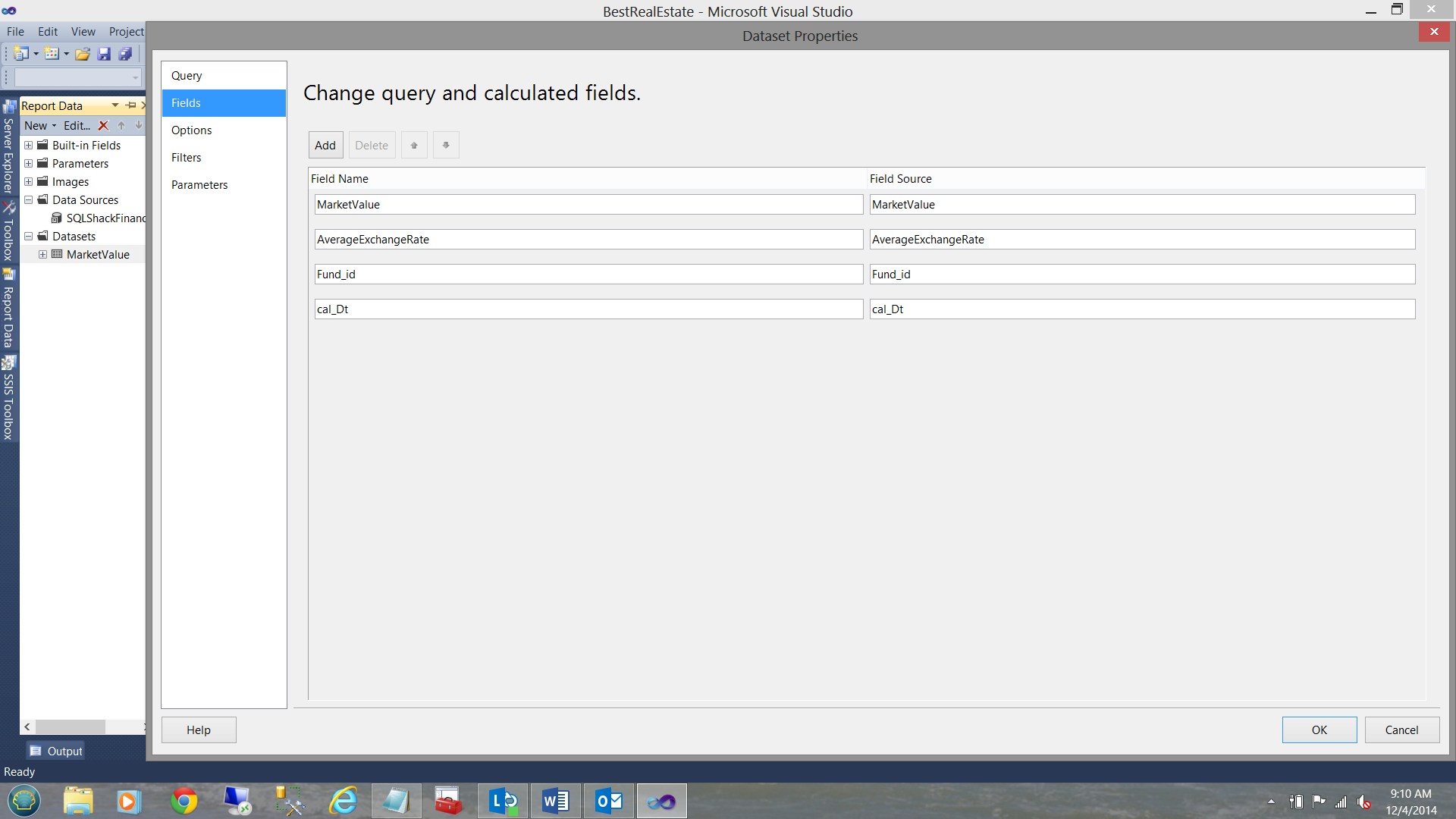Switch to the Filters page
The width and height of the screenshot is (1456, 819).
pyautogui.click(x=186, y=158)
